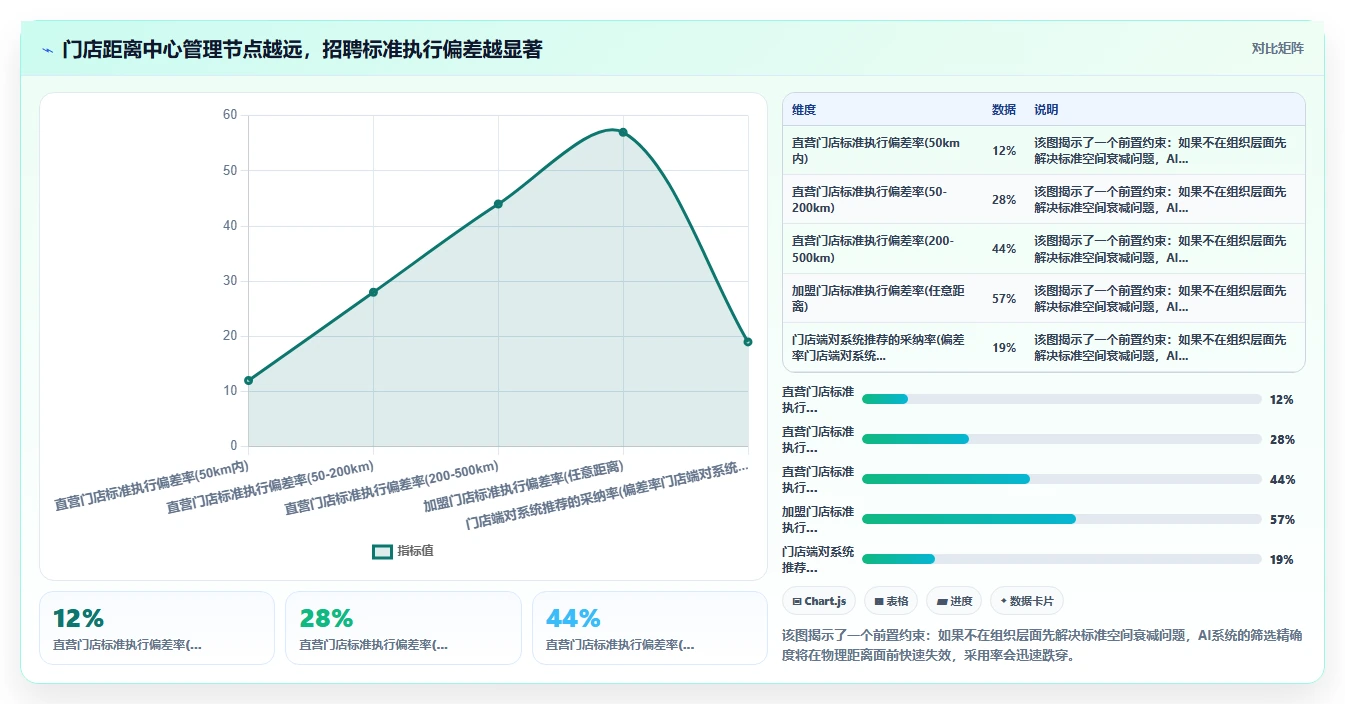Click x-axis label 门店端对系统推荐的采纳率
The image size is (1345, 704).
pos(607,495)
